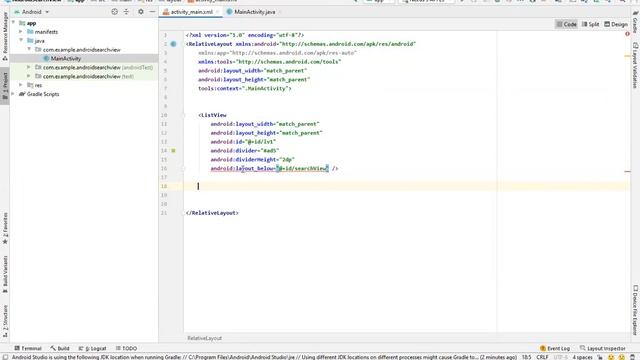Switch editor to Split view
The image size is (640, 360).
pyautogui.click(x=591, y=24)
